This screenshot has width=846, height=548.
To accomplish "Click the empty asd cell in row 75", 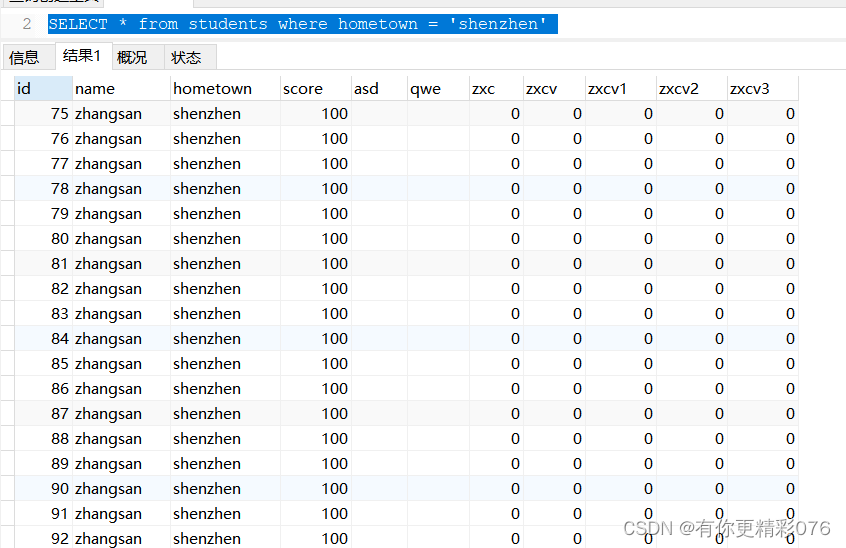I will (x=379, y=114).
